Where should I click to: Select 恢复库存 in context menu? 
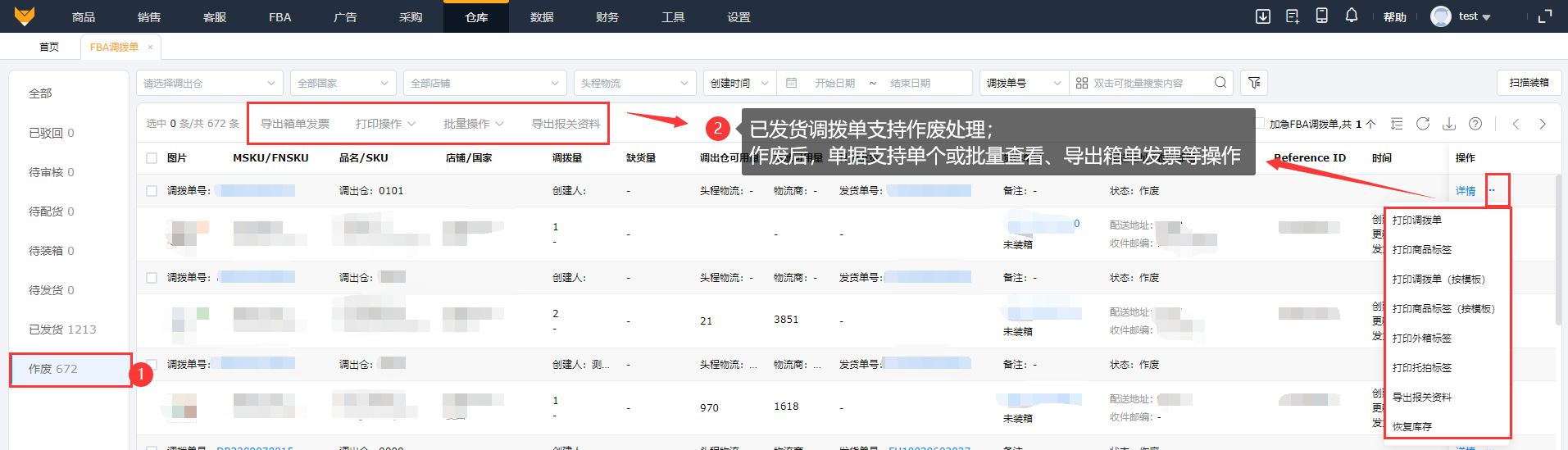click(1411, 427)
